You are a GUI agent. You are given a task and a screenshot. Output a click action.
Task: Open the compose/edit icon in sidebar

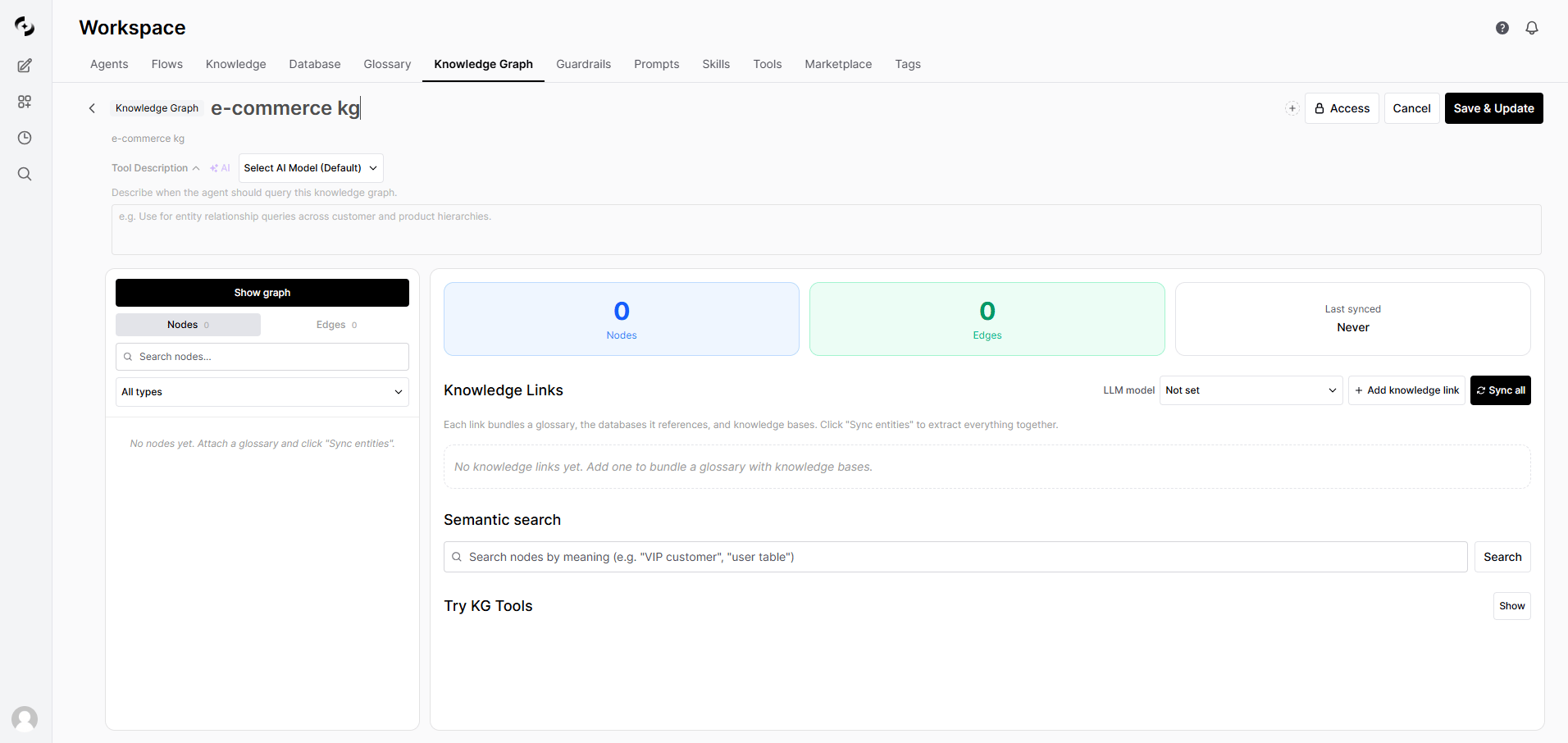(25, 66)
